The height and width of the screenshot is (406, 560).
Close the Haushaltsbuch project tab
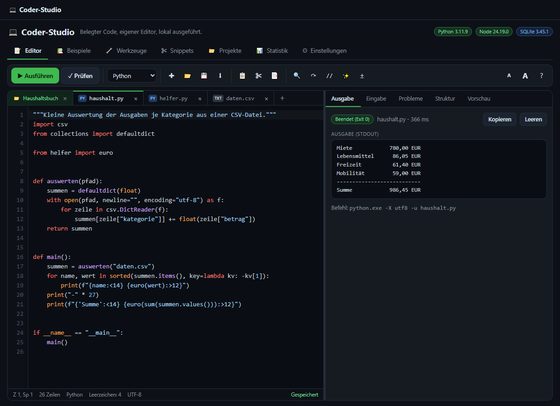click(x=65, y=99)
